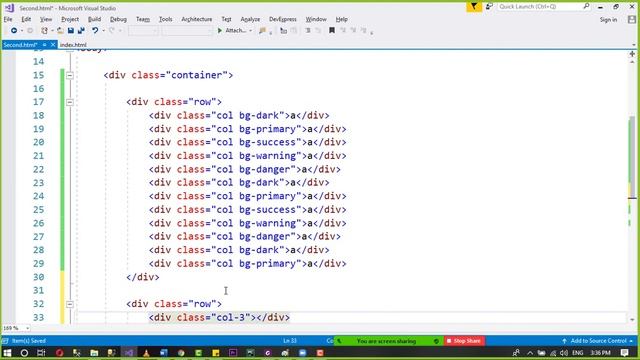640x360 pixels.
Task: Collapse the row div on line 32
Action: (x=70, y=304)
